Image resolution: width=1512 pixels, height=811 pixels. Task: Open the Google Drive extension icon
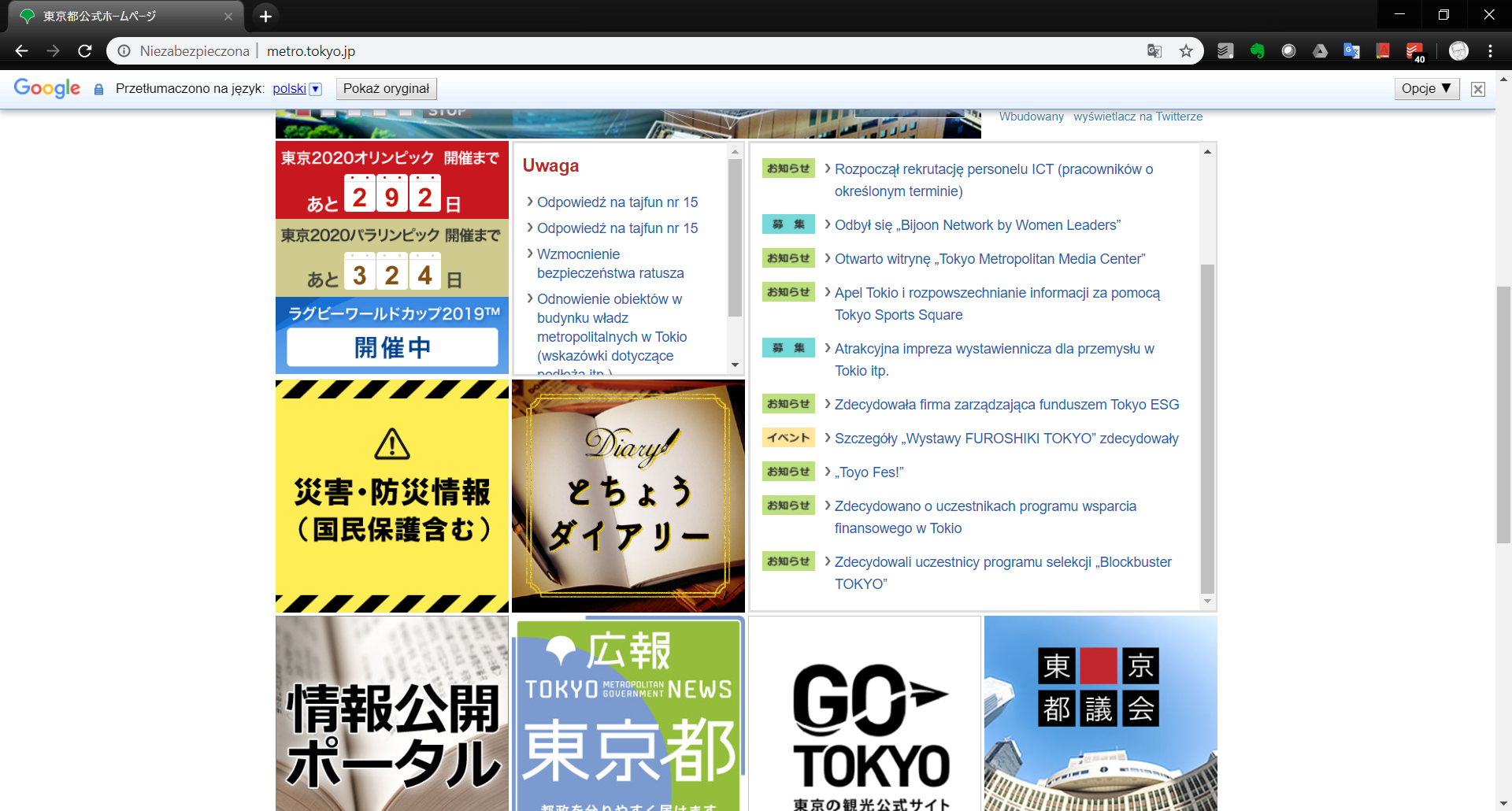[1320, 51]
